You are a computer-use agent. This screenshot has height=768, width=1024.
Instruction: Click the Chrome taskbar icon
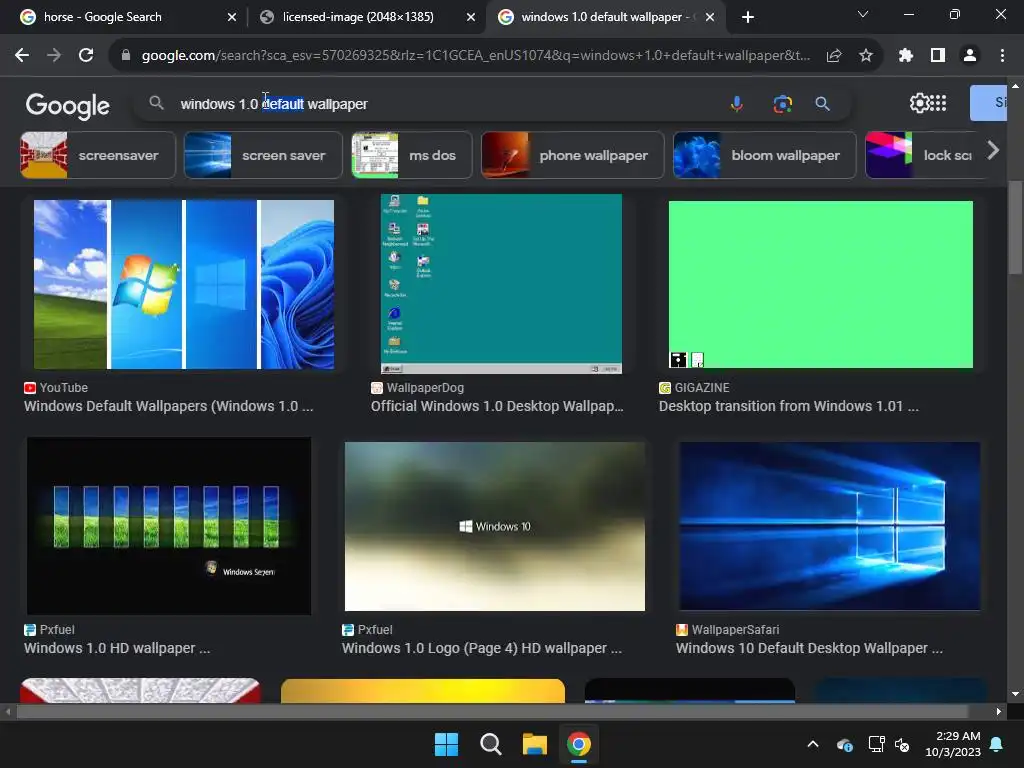(x=579, y=744)
